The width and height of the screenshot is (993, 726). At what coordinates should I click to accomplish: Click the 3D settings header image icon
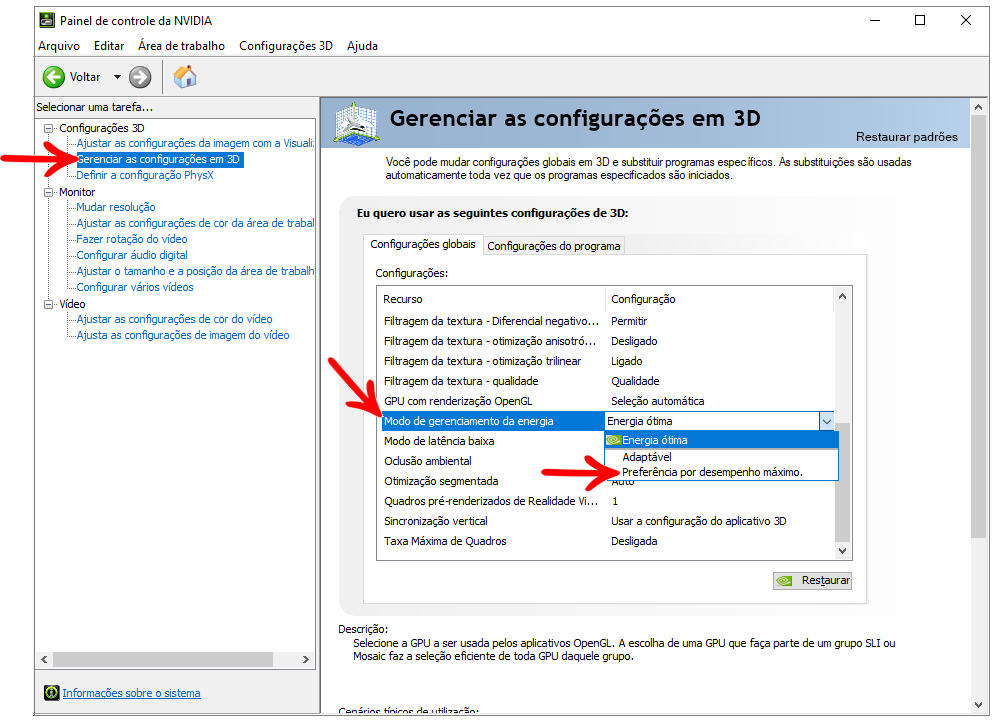point(356,124)
